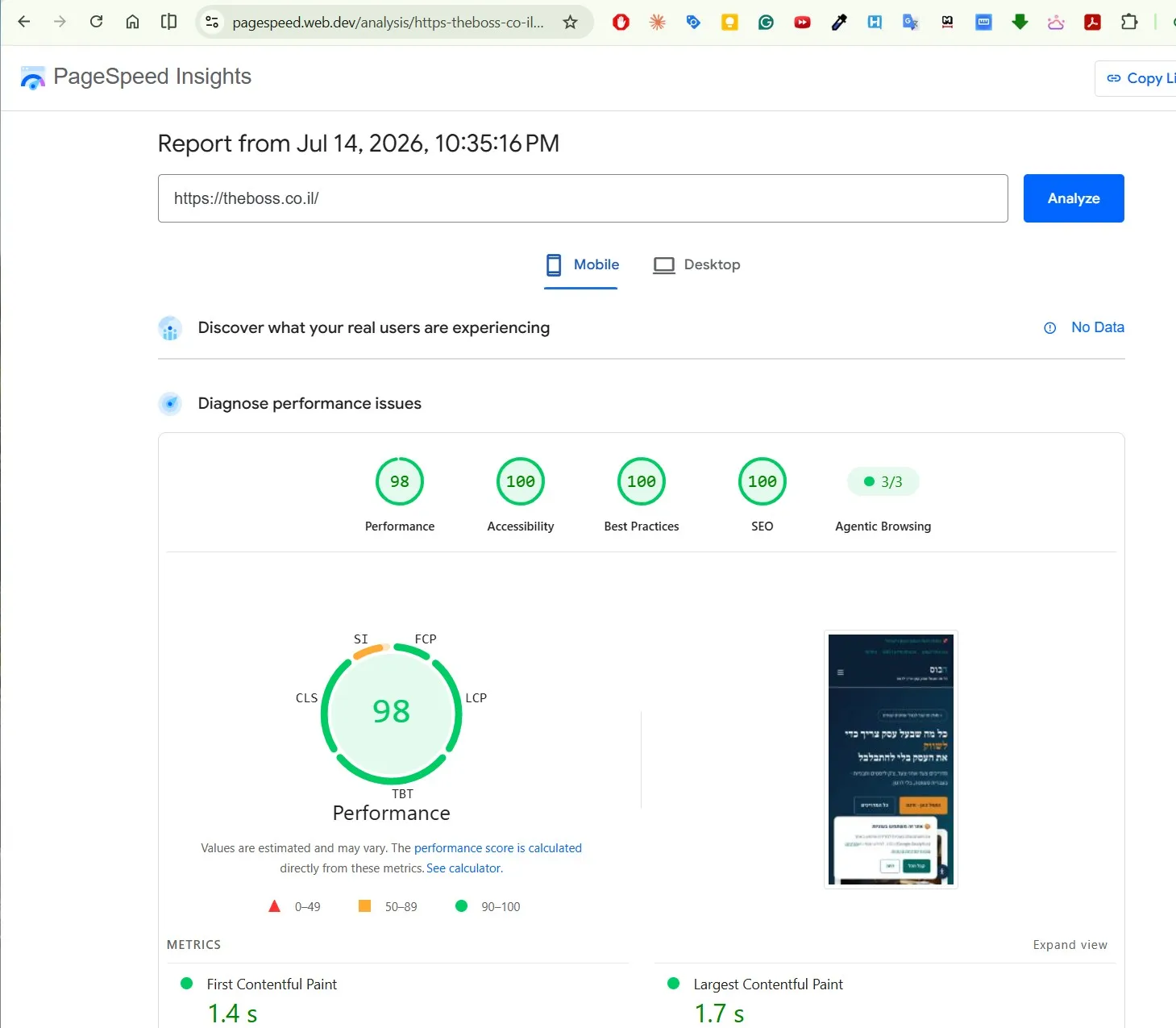Open the blue H headings extension

coord(875,22)
